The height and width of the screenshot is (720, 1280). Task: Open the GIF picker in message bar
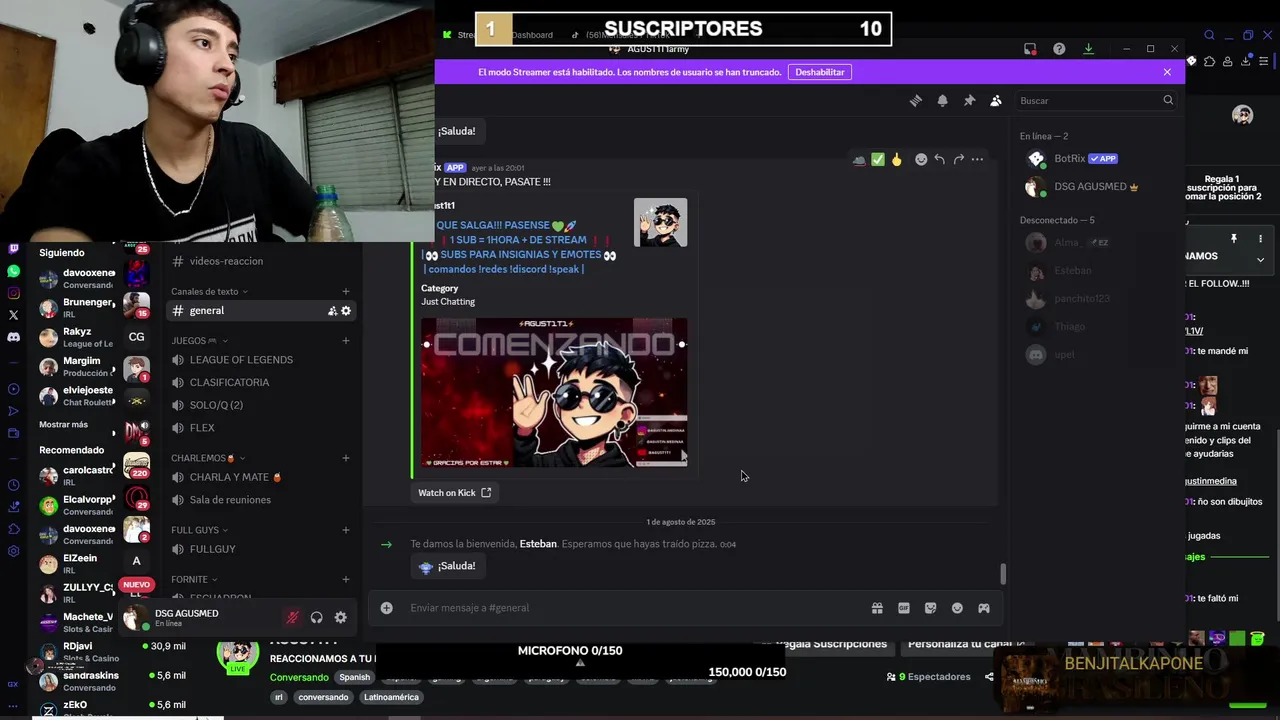pos(904,608)
